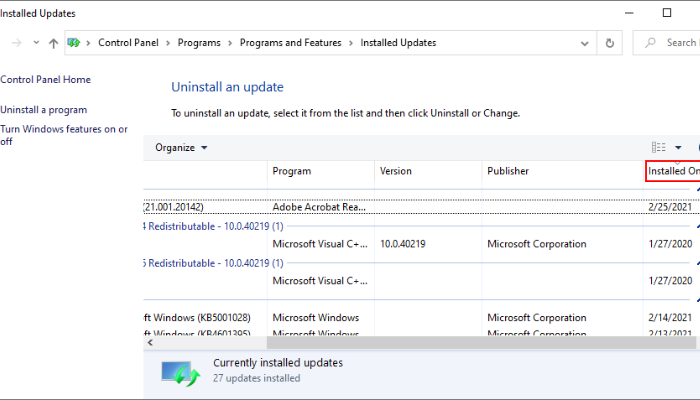Viewport: 700px width, 400px height.
Task: Go forward using the forward arrow
Action: click(17, 43)
